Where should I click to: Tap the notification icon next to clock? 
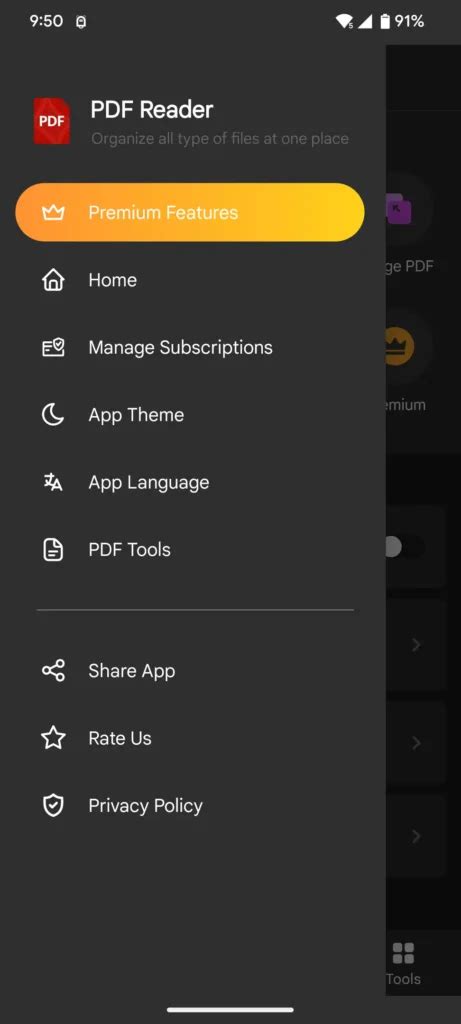(x=82, y=22)
